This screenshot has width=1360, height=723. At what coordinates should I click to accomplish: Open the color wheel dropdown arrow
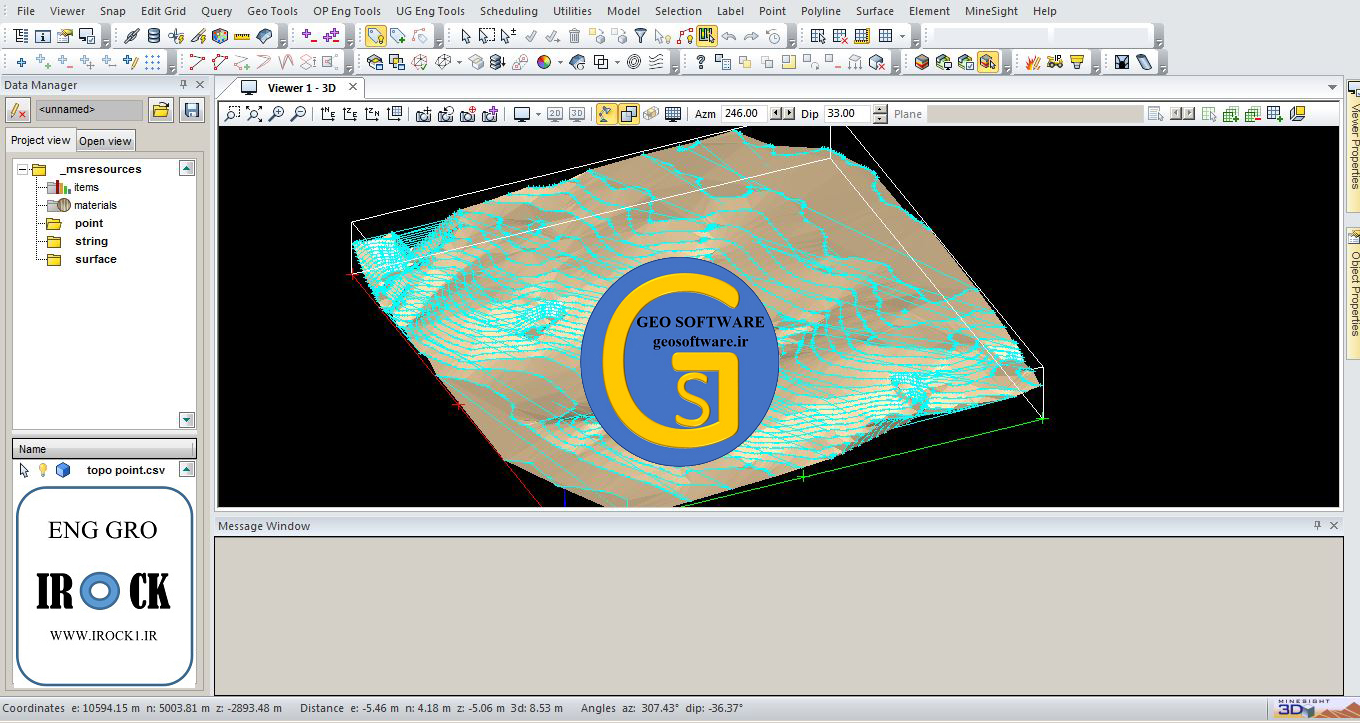[560, 62]
